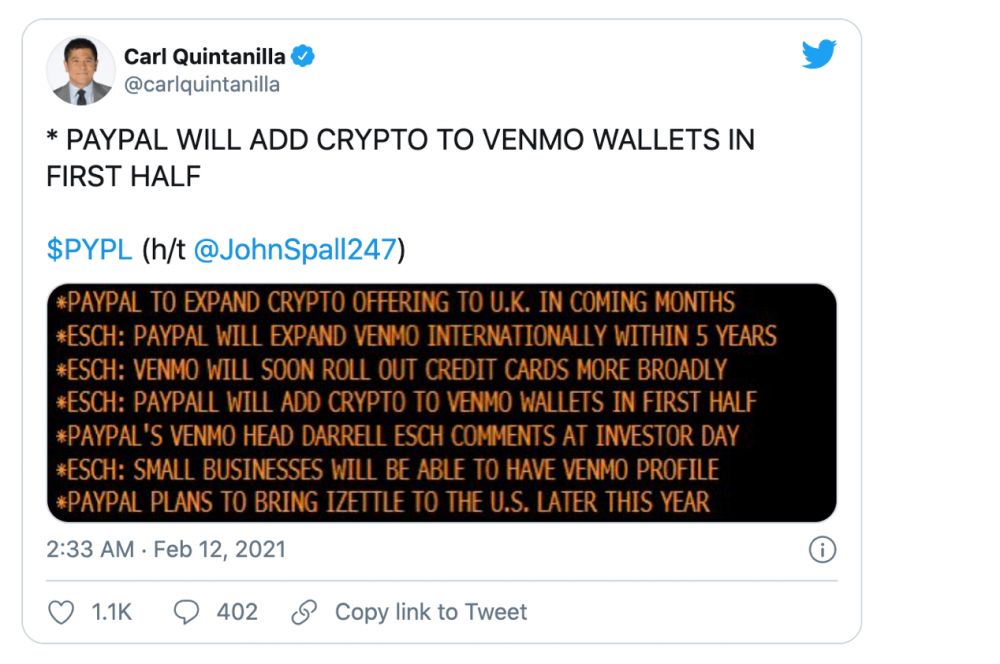Open Carl Quintanilla's profile photo
Screen dimensions: 1000x664
81,71
